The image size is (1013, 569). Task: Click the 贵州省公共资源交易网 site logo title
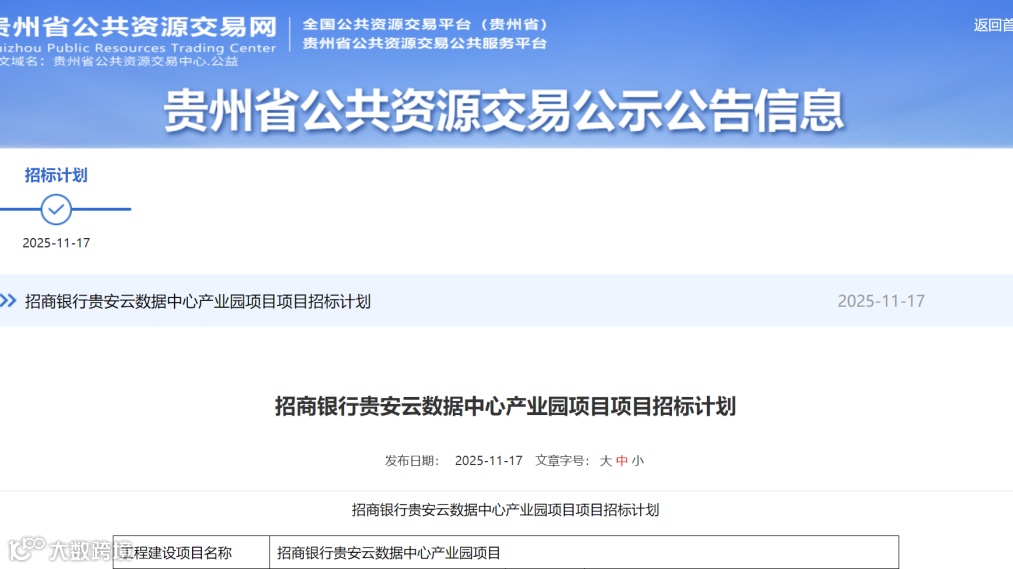pos(138,26)
